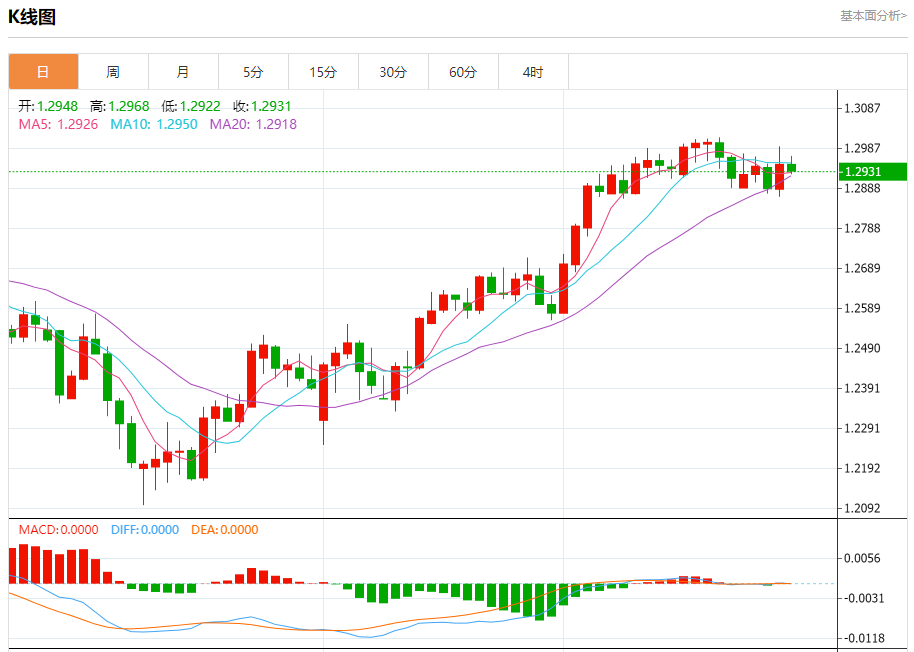
Task: Open the 15分 timeframe tab
Action: 323,72
